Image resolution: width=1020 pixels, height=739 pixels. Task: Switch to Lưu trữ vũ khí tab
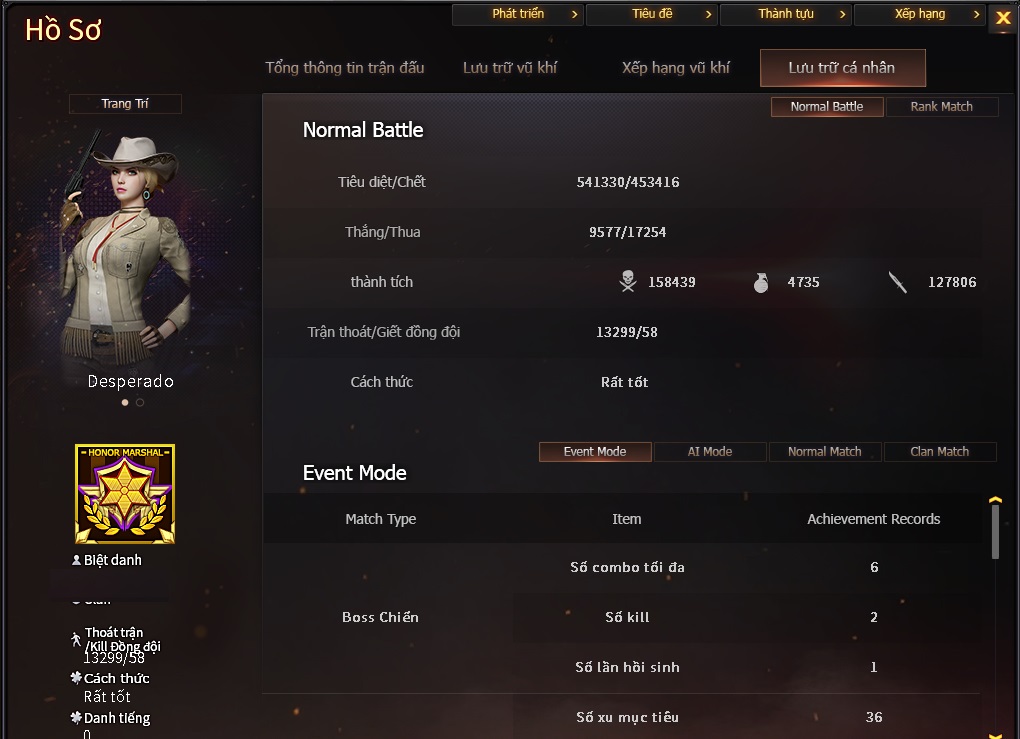click(510, 68)
